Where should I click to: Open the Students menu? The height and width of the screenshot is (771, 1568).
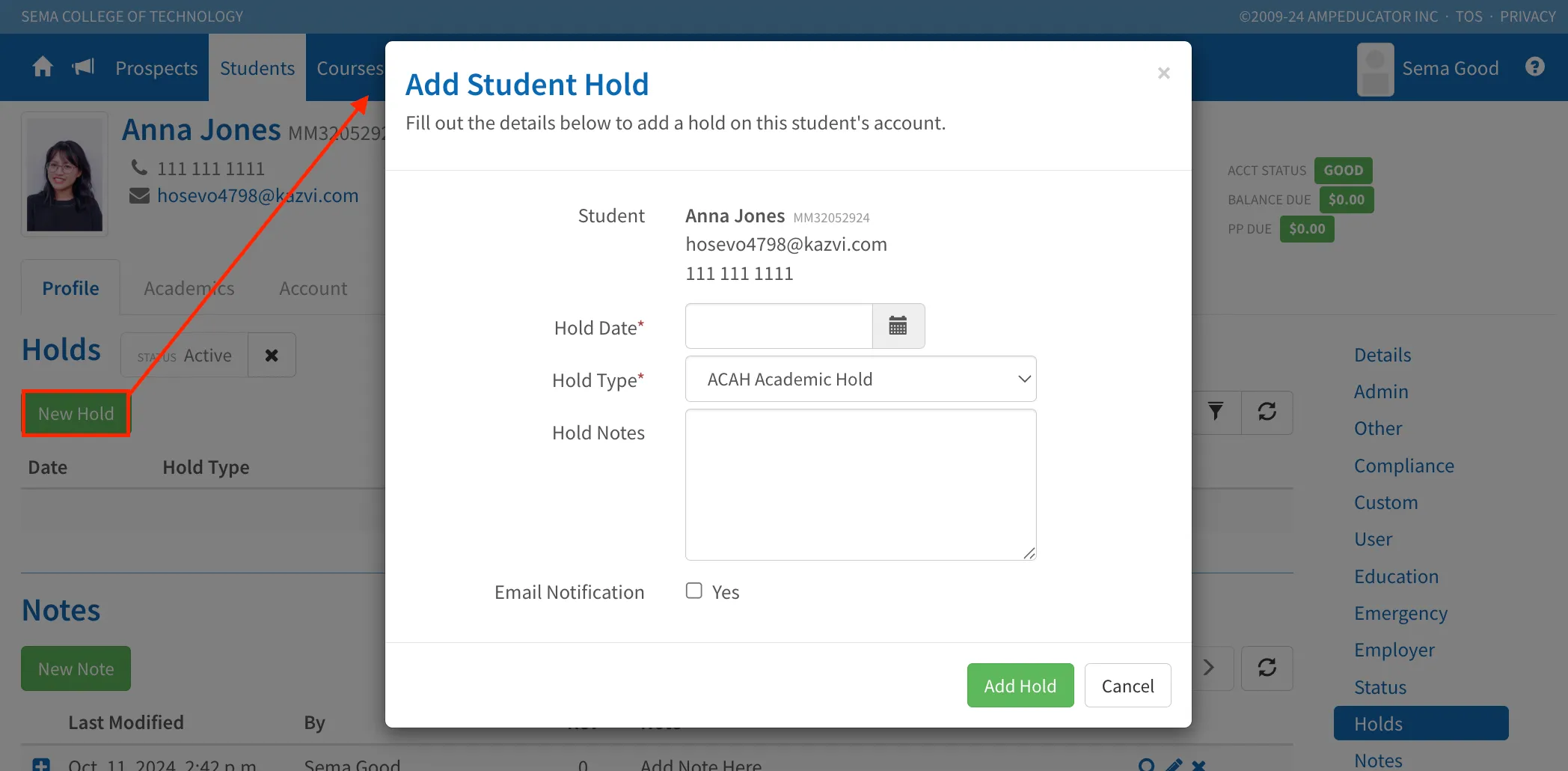click(x=257, y=68)
